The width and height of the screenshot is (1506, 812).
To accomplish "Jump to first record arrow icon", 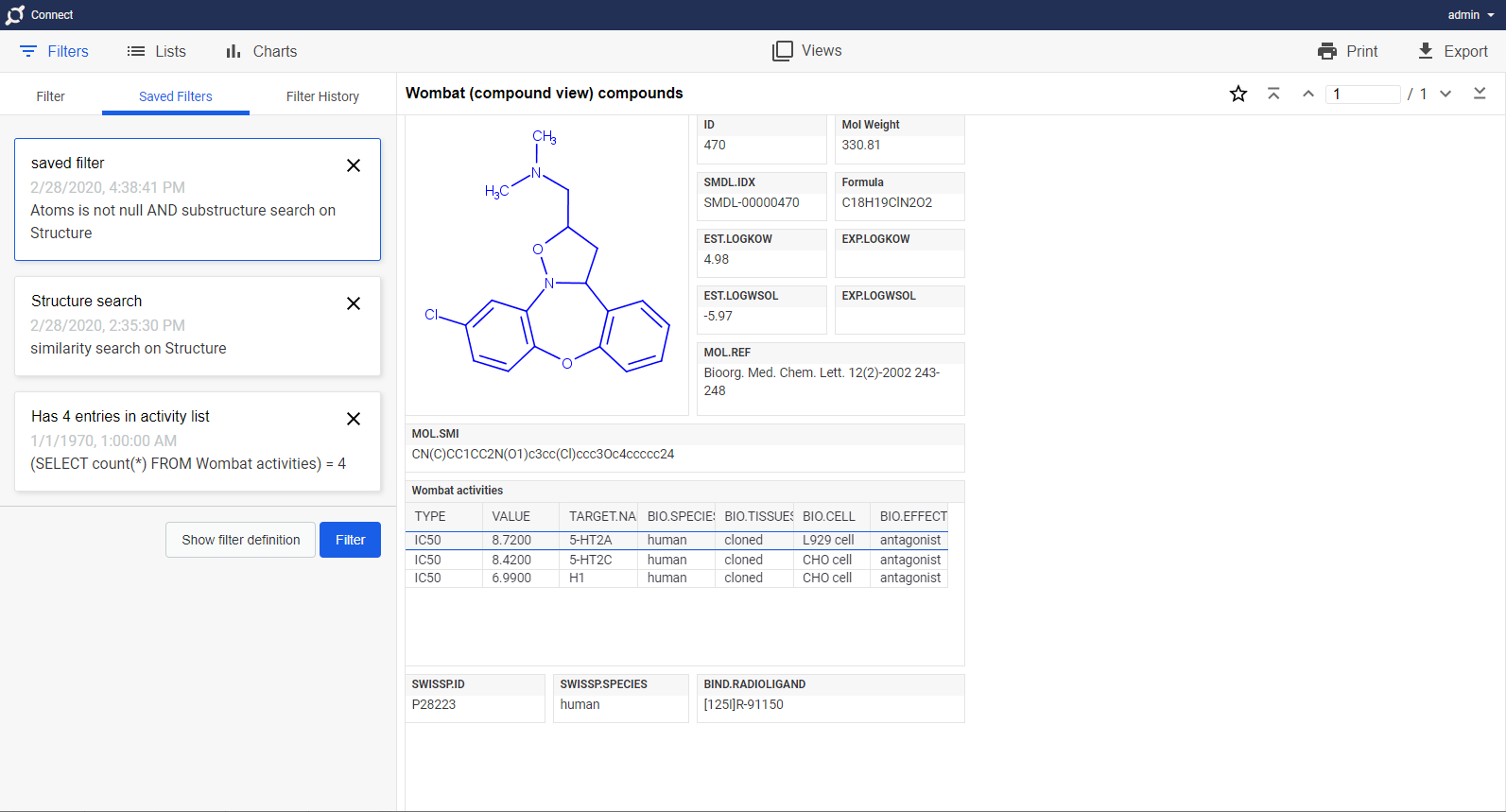I will [1273, 94].
